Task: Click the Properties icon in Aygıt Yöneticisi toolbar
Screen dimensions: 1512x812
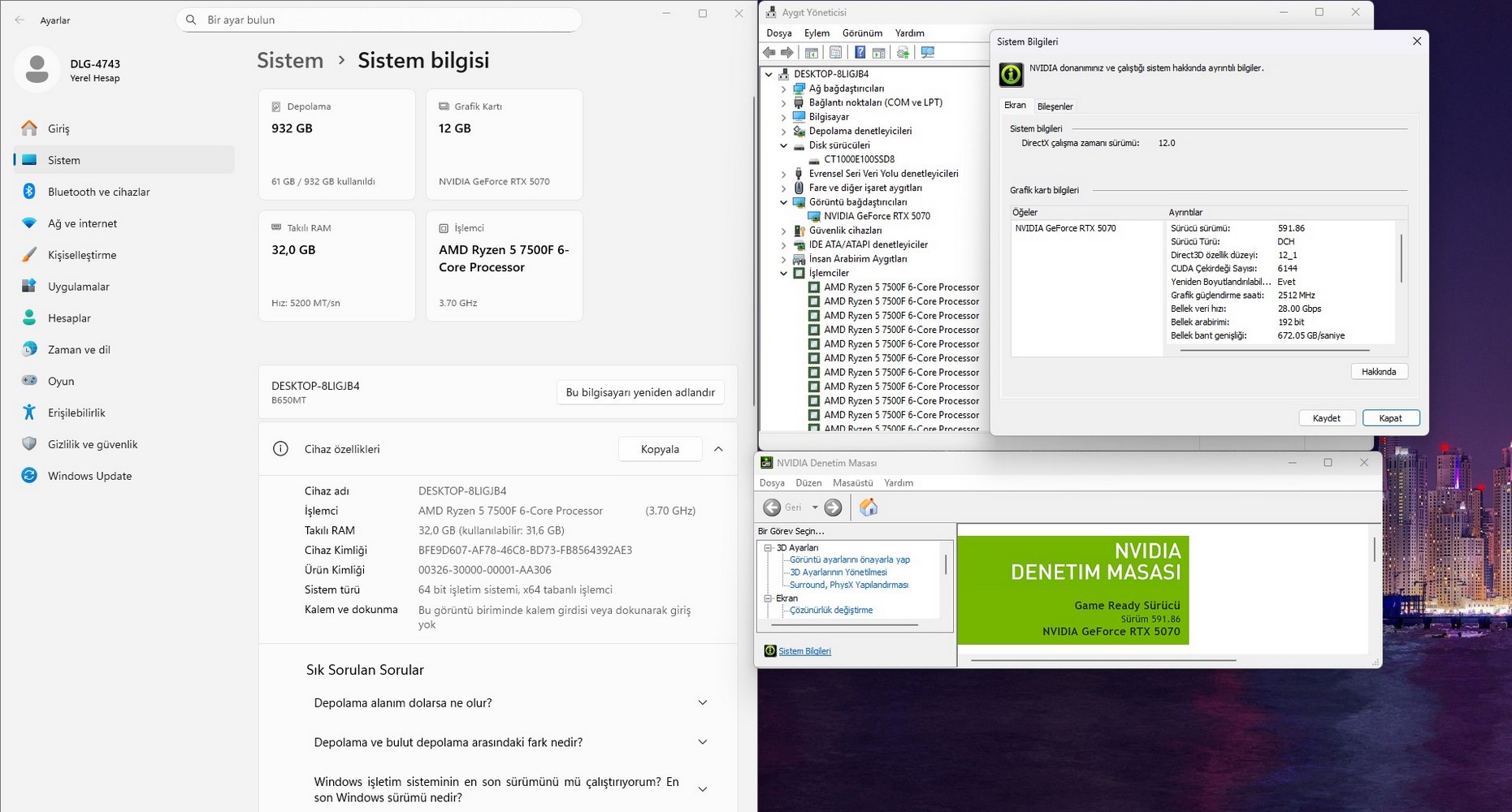Action: click(835, 53)
